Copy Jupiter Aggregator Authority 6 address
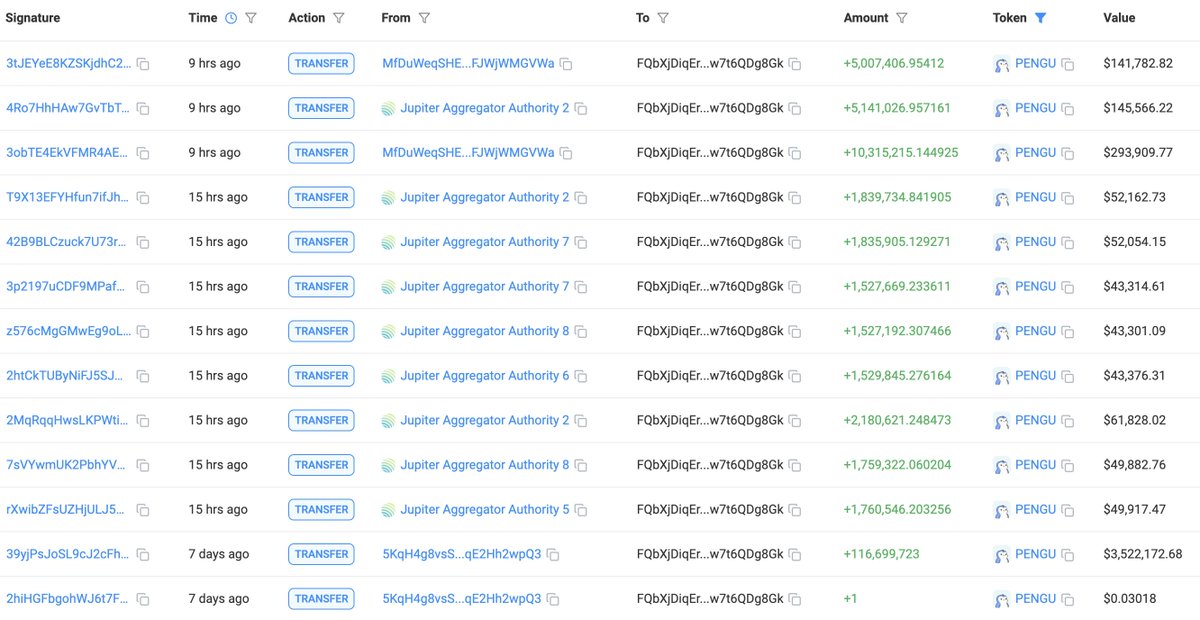Image resolution: width=1200 pixels, height=620 pixels. pyautogui.click(x=581, y=376)
